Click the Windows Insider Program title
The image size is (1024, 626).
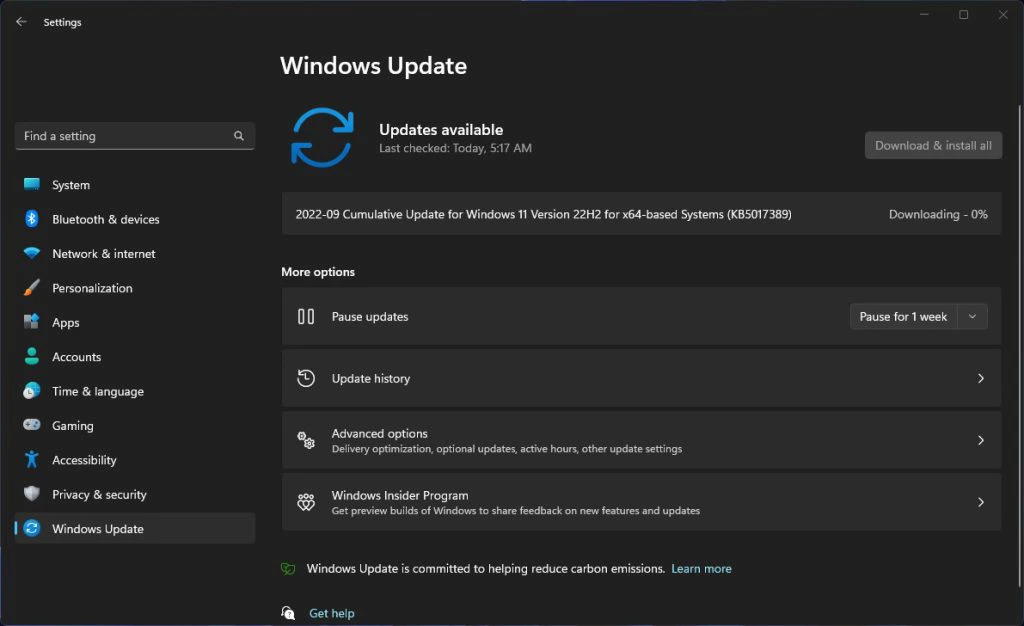coord(400,495)
